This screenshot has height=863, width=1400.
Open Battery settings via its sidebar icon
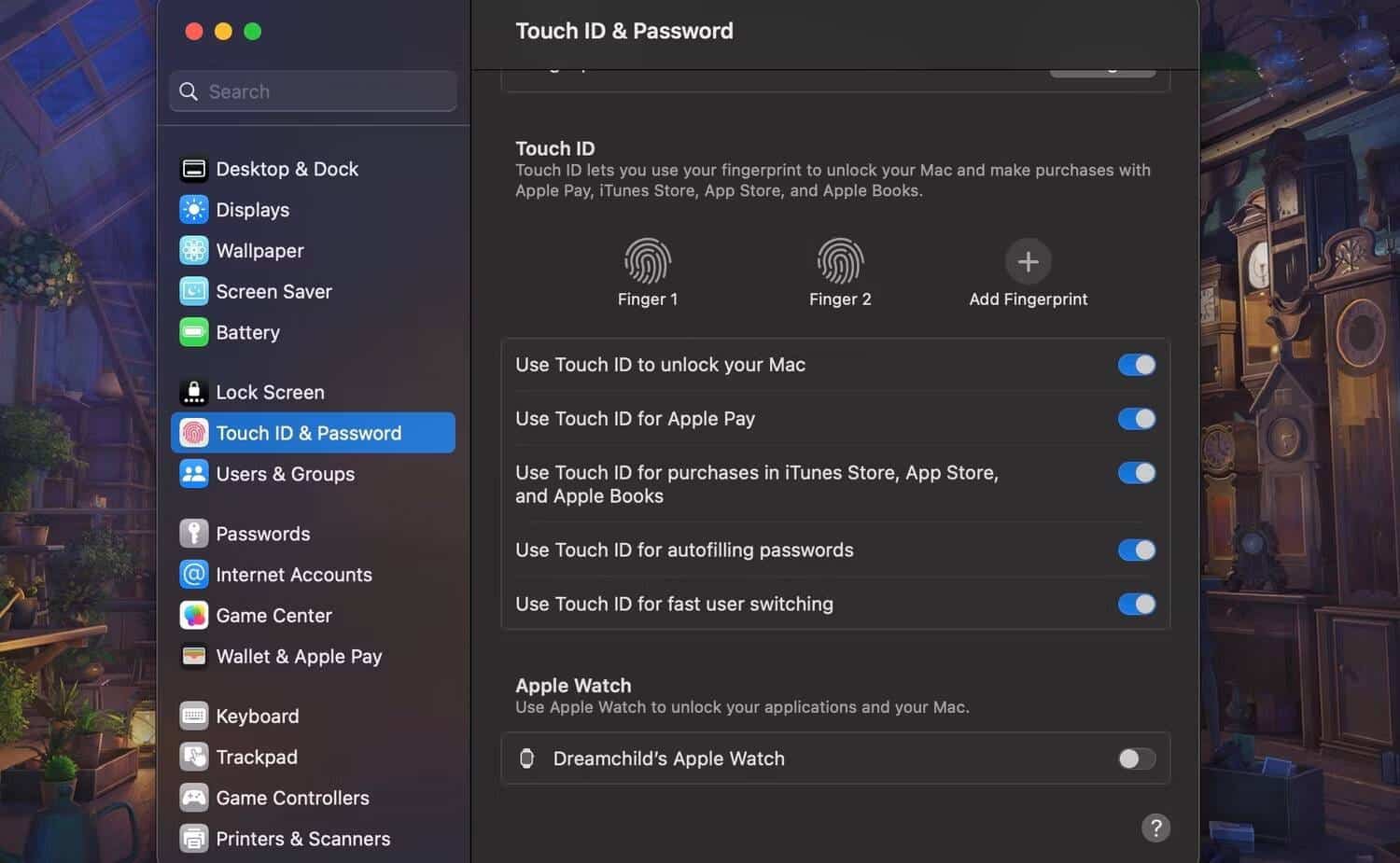click(x=193, y=332)
